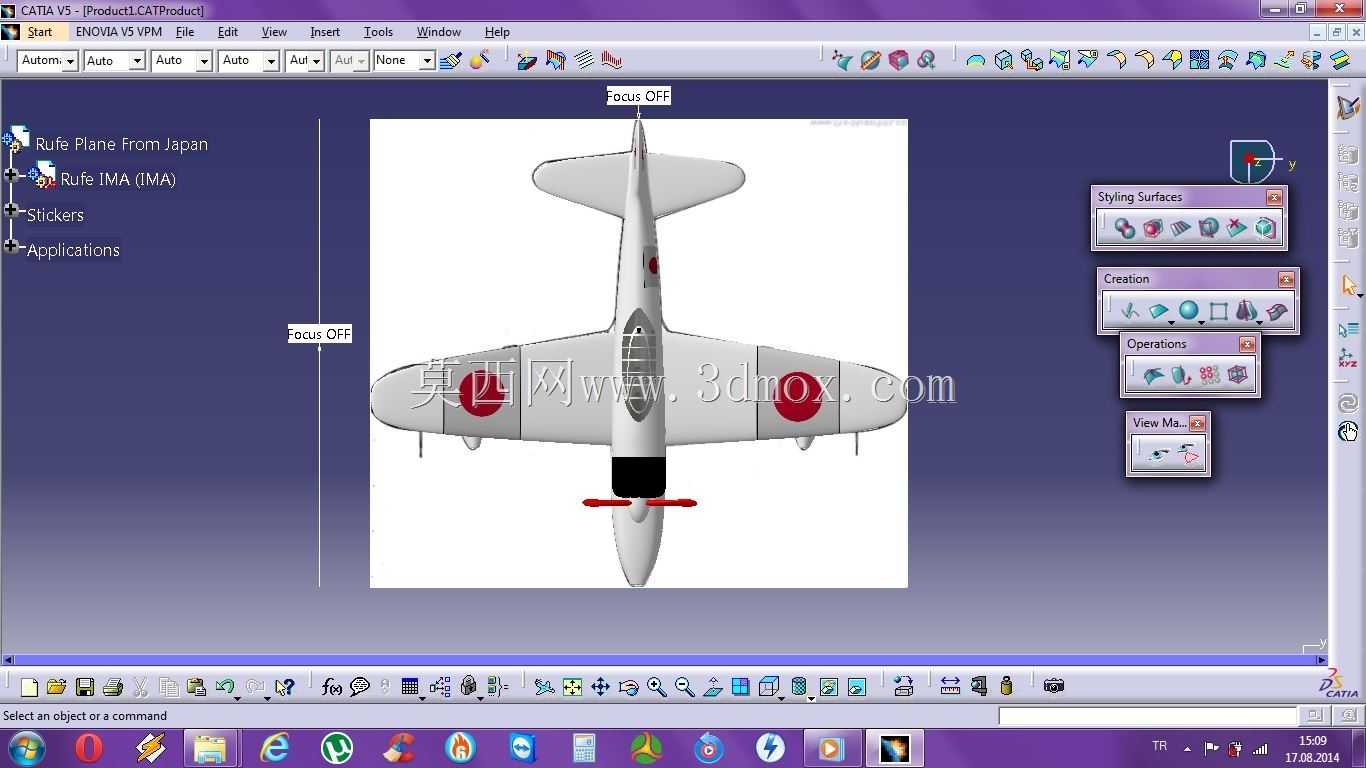Open the Edit menu

pyautogui.click(x=228, y=32)
